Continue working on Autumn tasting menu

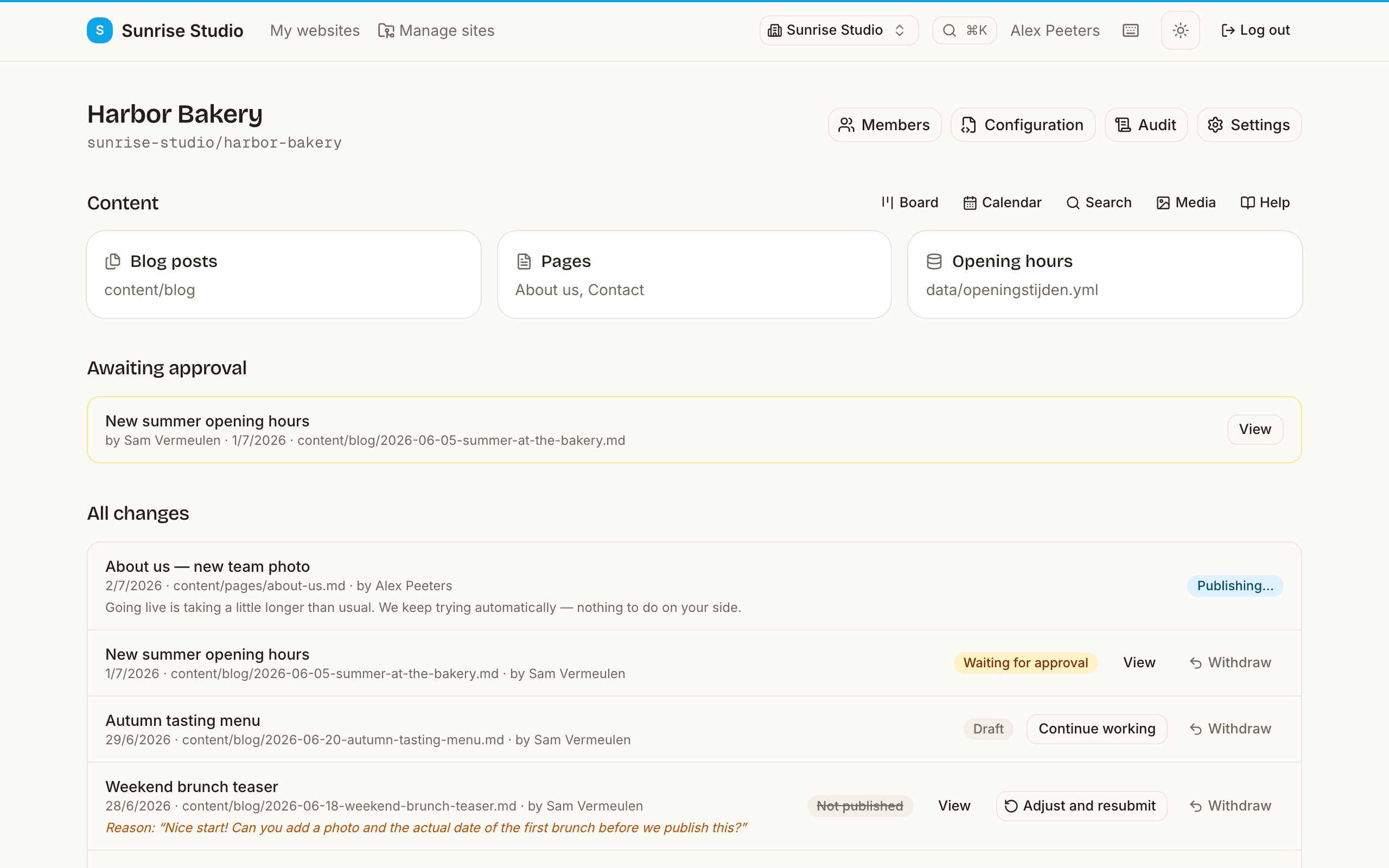1097,729
